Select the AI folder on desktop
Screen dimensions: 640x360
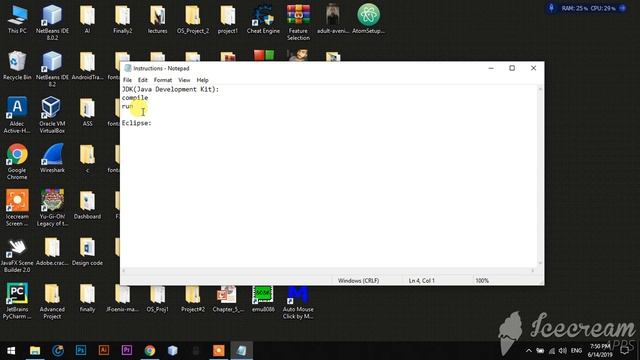87,19
